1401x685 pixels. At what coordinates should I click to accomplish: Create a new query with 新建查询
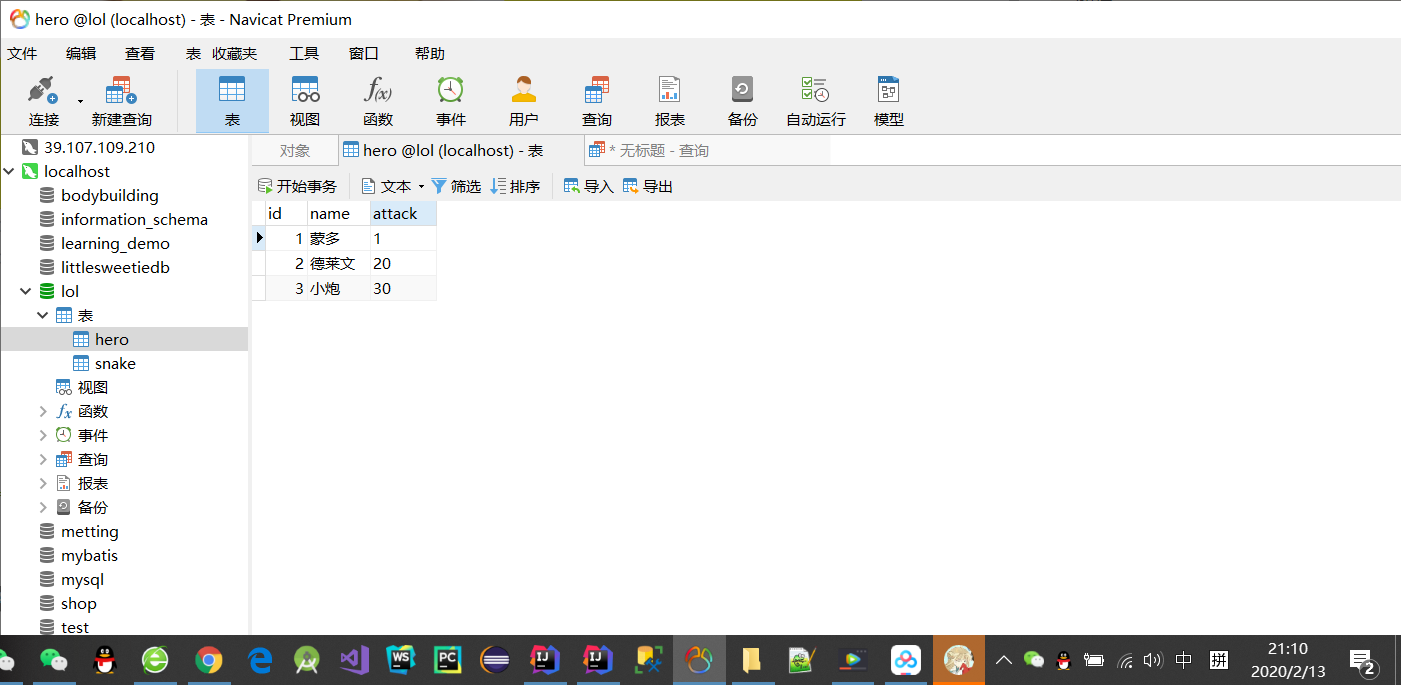coord(121,101)
